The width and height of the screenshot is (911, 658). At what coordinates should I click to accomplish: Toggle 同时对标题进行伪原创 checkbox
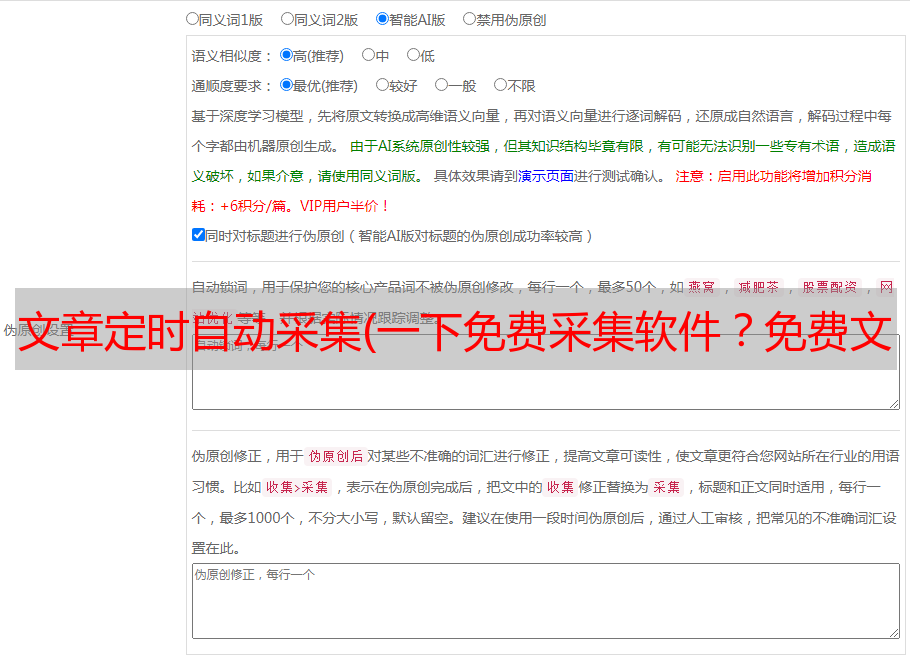[x=198, y=235]
